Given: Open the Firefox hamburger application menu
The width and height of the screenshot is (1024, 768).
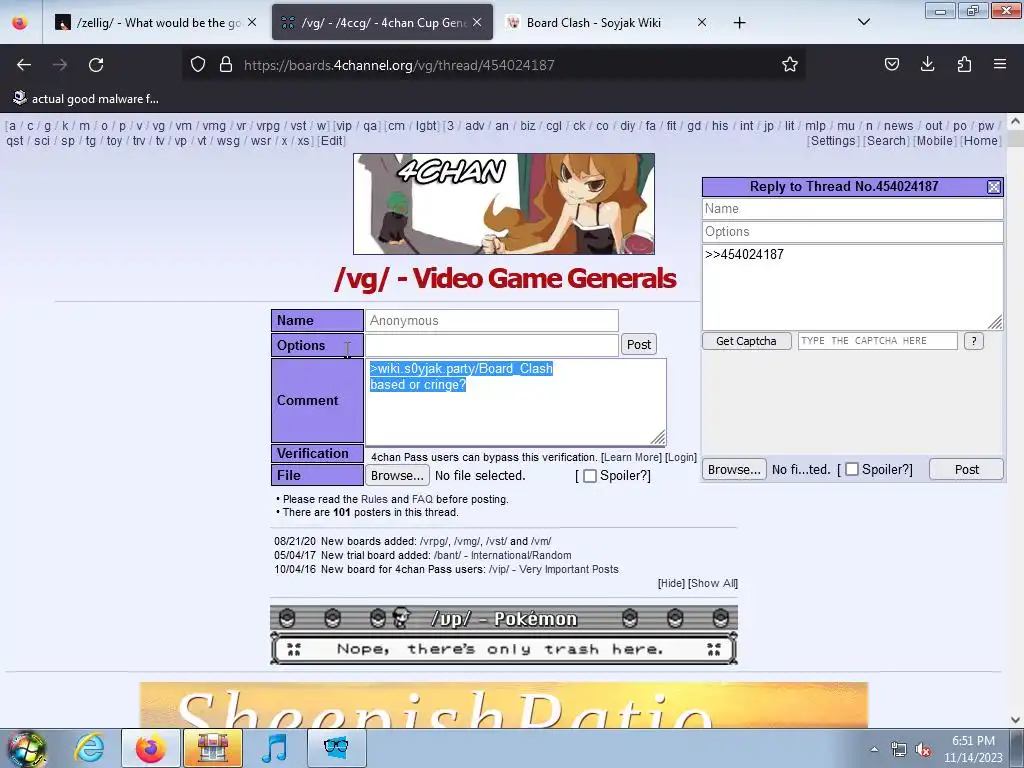Looking at the screenshot, I should (x=1000, y=64).
